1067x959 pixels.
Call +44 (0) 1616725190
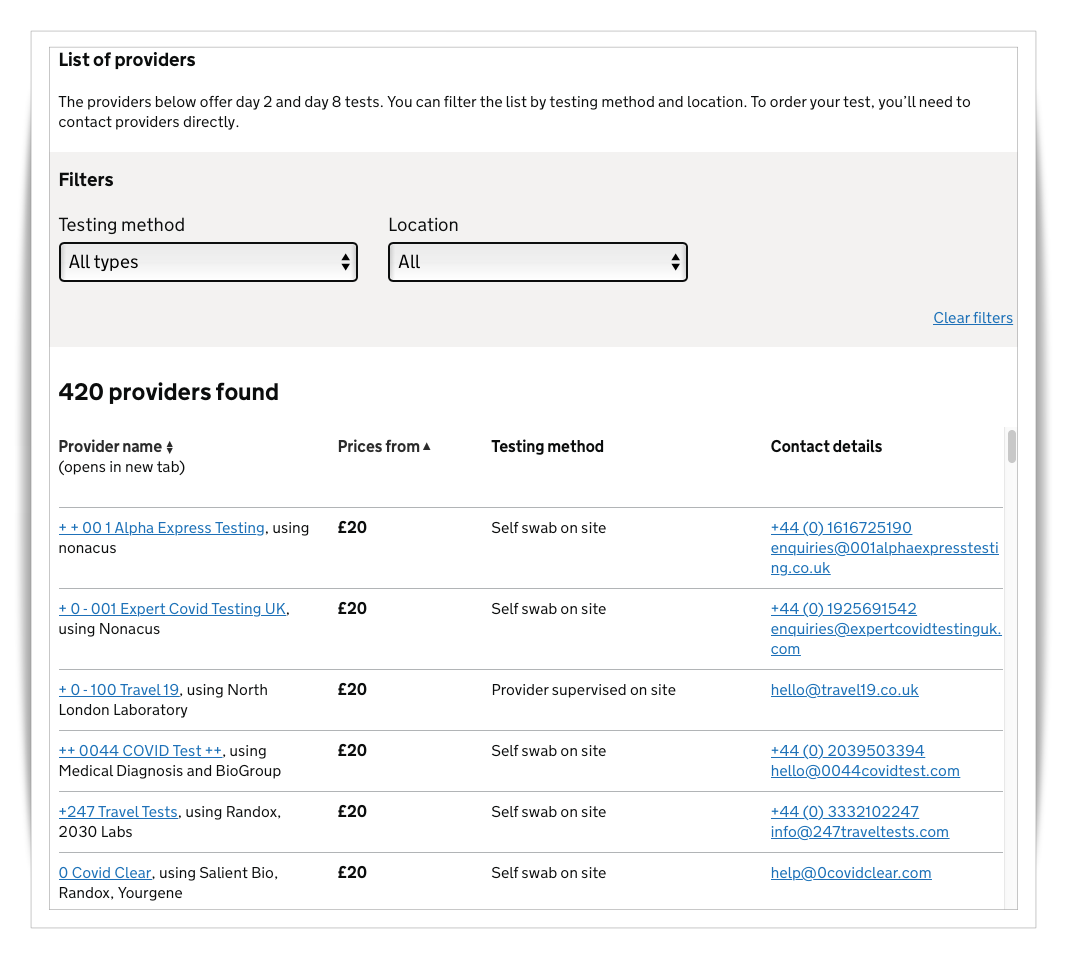[841, 528]
